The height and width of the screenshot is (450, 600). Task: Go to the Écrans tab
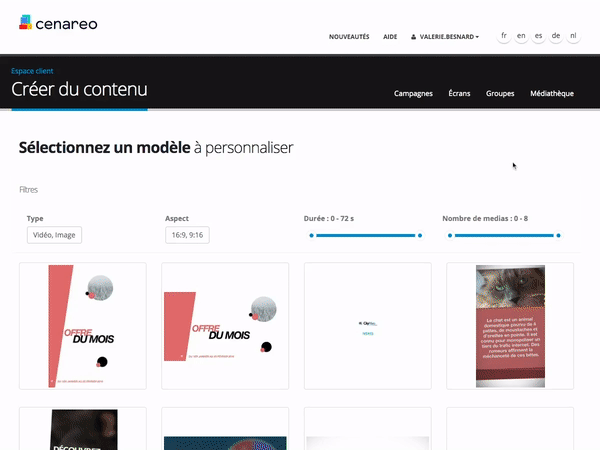[x=459, y=93]
